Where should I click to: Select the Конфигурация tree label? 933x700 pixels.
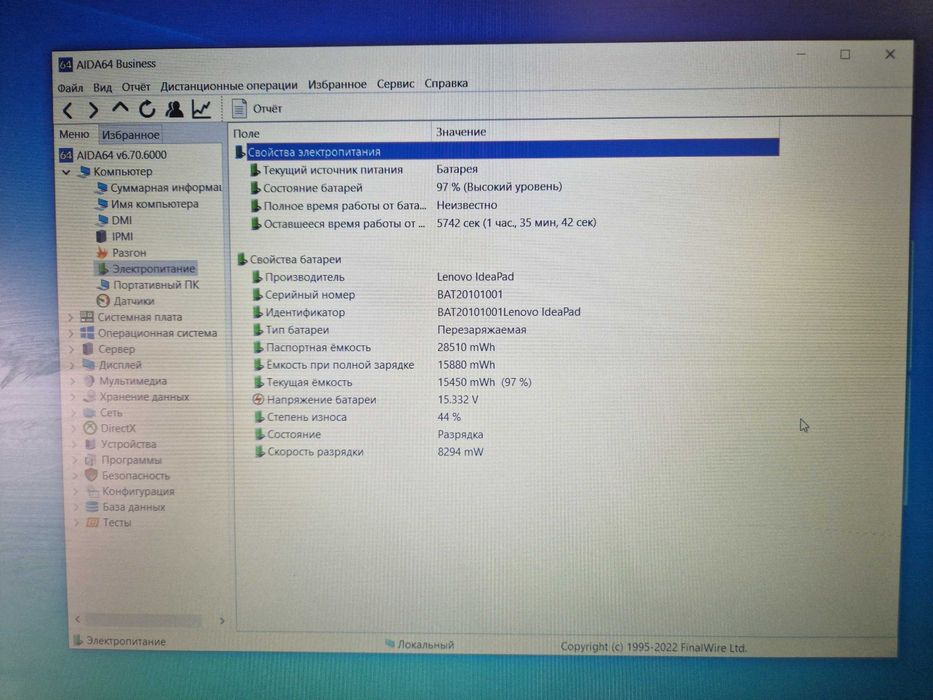[138, 492]
